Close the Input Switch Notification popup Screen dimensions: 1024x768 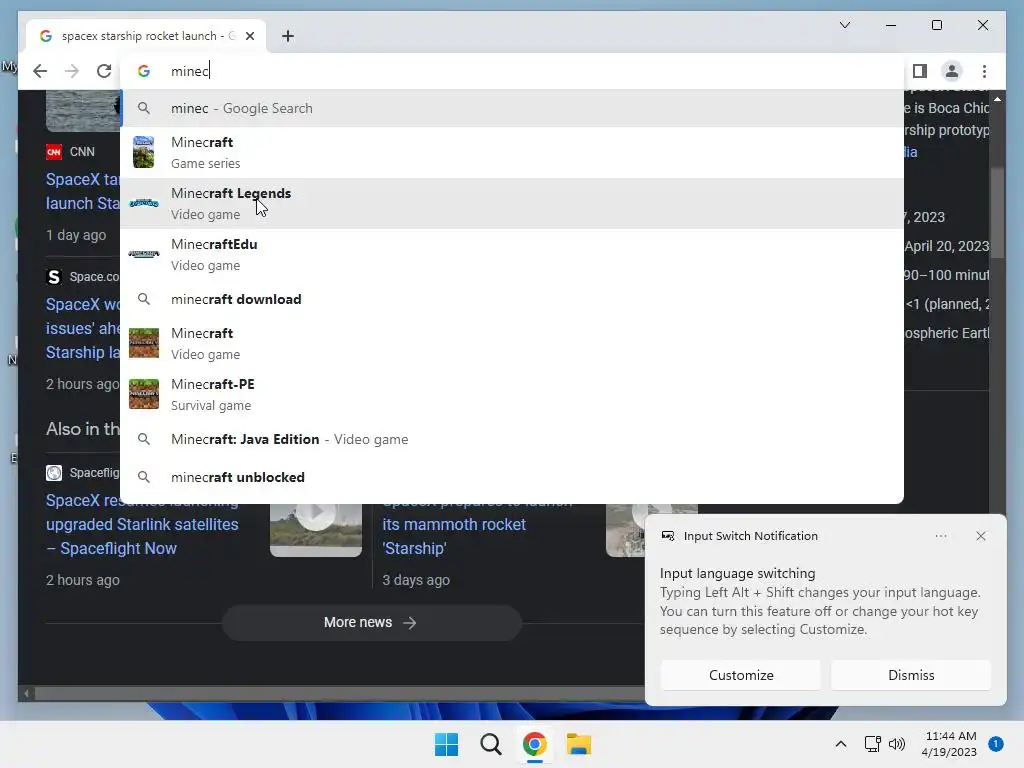tap(980, 536)
